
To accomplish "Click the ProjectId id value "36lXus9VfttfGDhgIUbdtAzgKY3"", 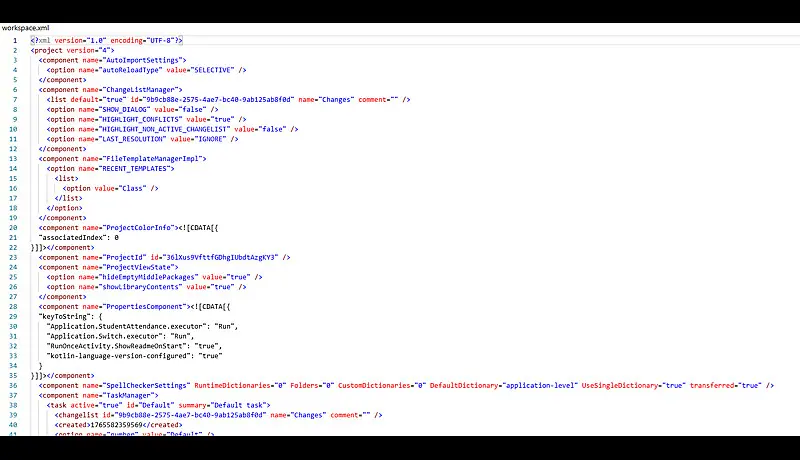I will point(220,258).
